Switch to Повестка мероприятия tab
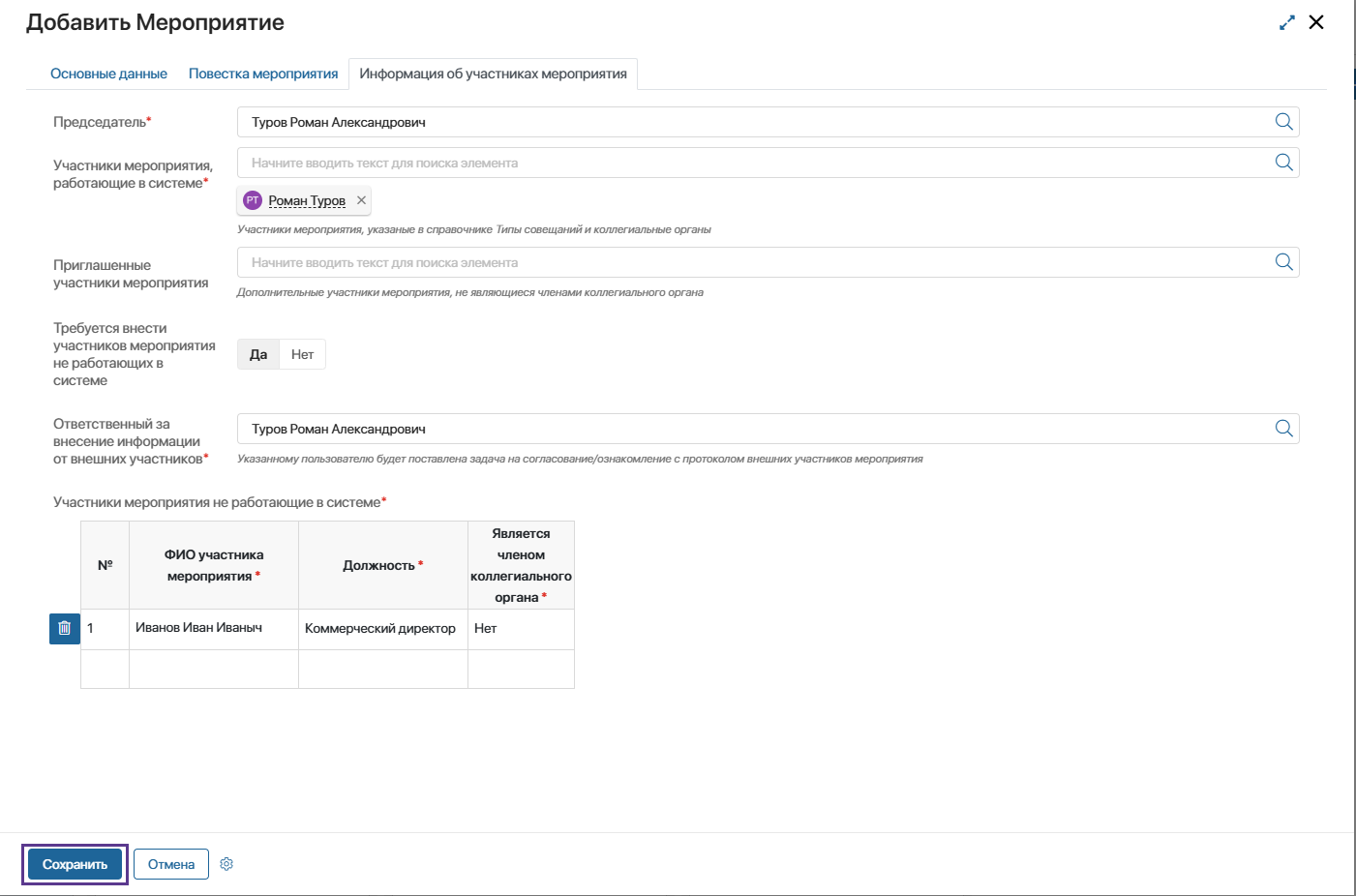This screenshot has height=896, width=1356. (263, 74)
